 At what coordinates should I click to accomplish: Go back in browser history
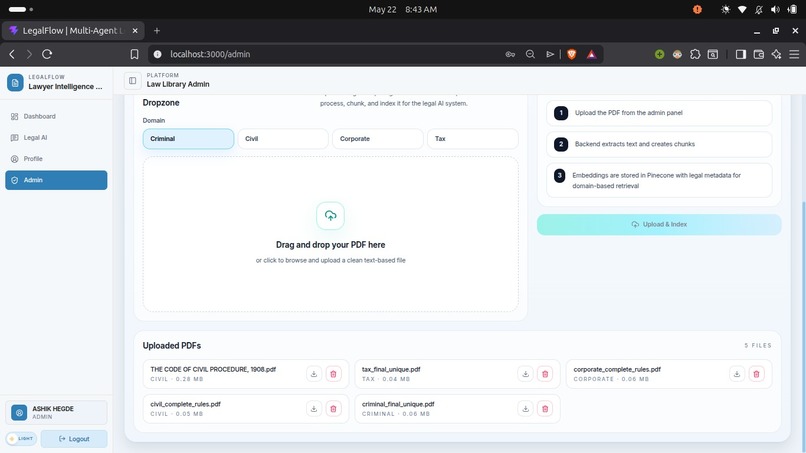coord(12,54)
